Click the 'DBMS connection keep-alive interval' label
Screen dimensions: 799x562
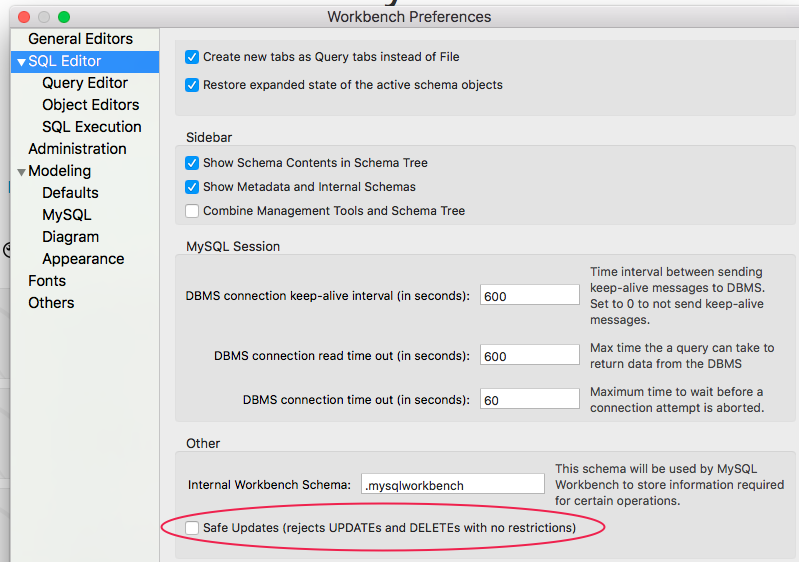tap(328, 296)
